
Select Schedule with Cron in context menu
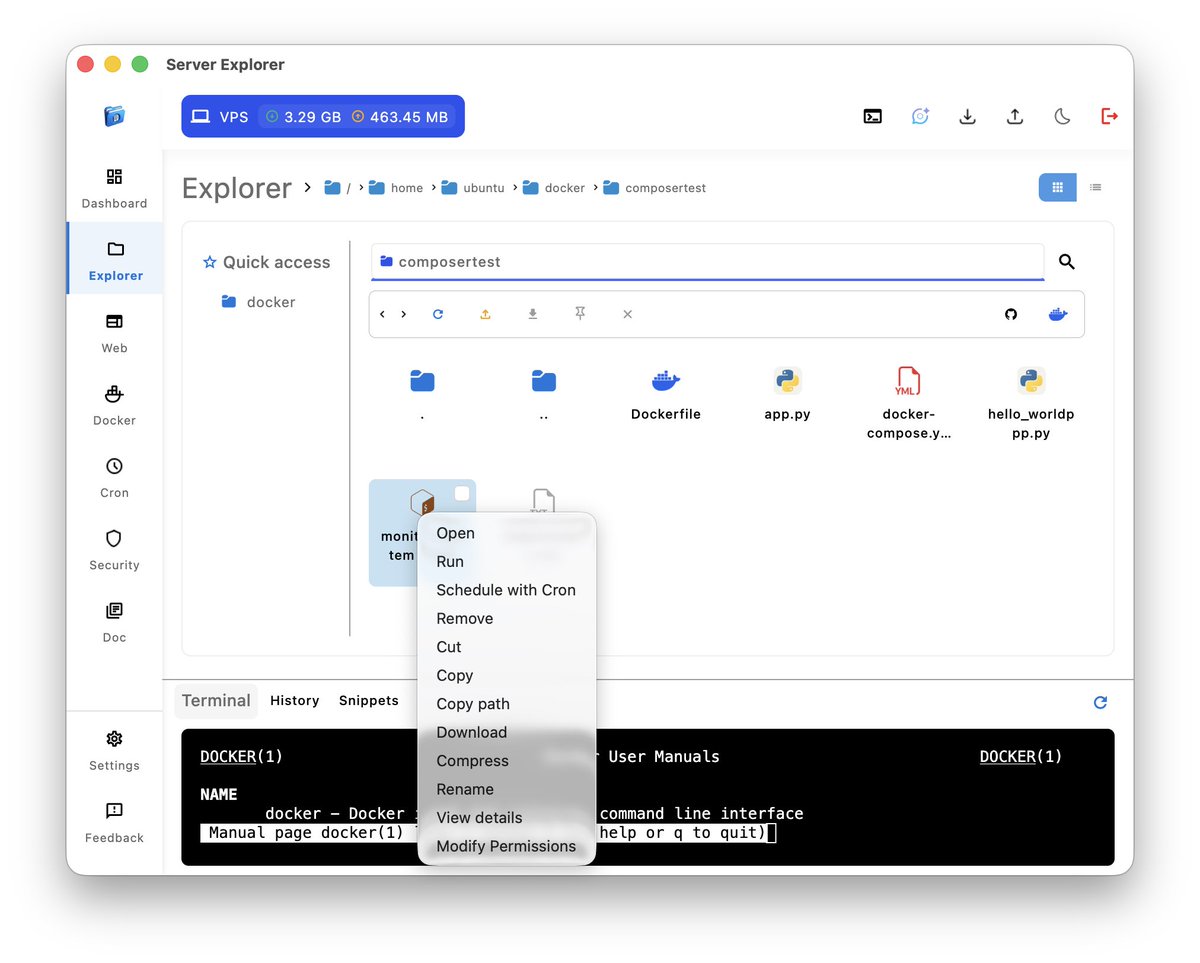506,590
